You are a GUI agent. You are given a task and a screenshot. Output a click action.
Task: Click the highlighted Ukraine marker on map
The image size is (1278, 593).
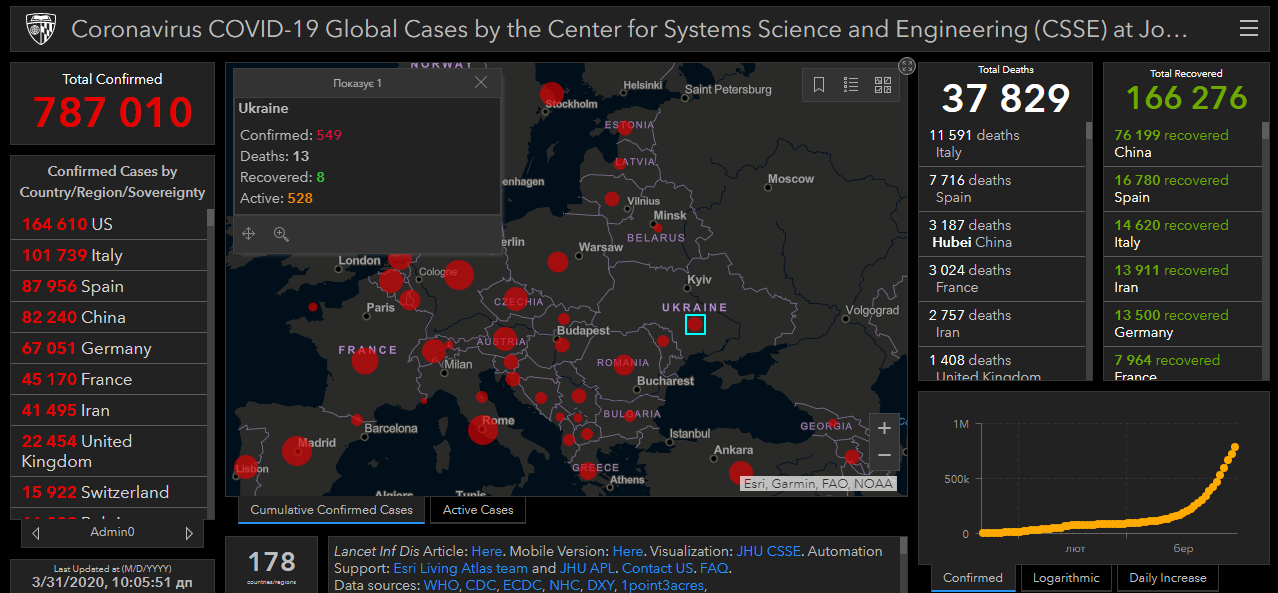tap(695, 324)
